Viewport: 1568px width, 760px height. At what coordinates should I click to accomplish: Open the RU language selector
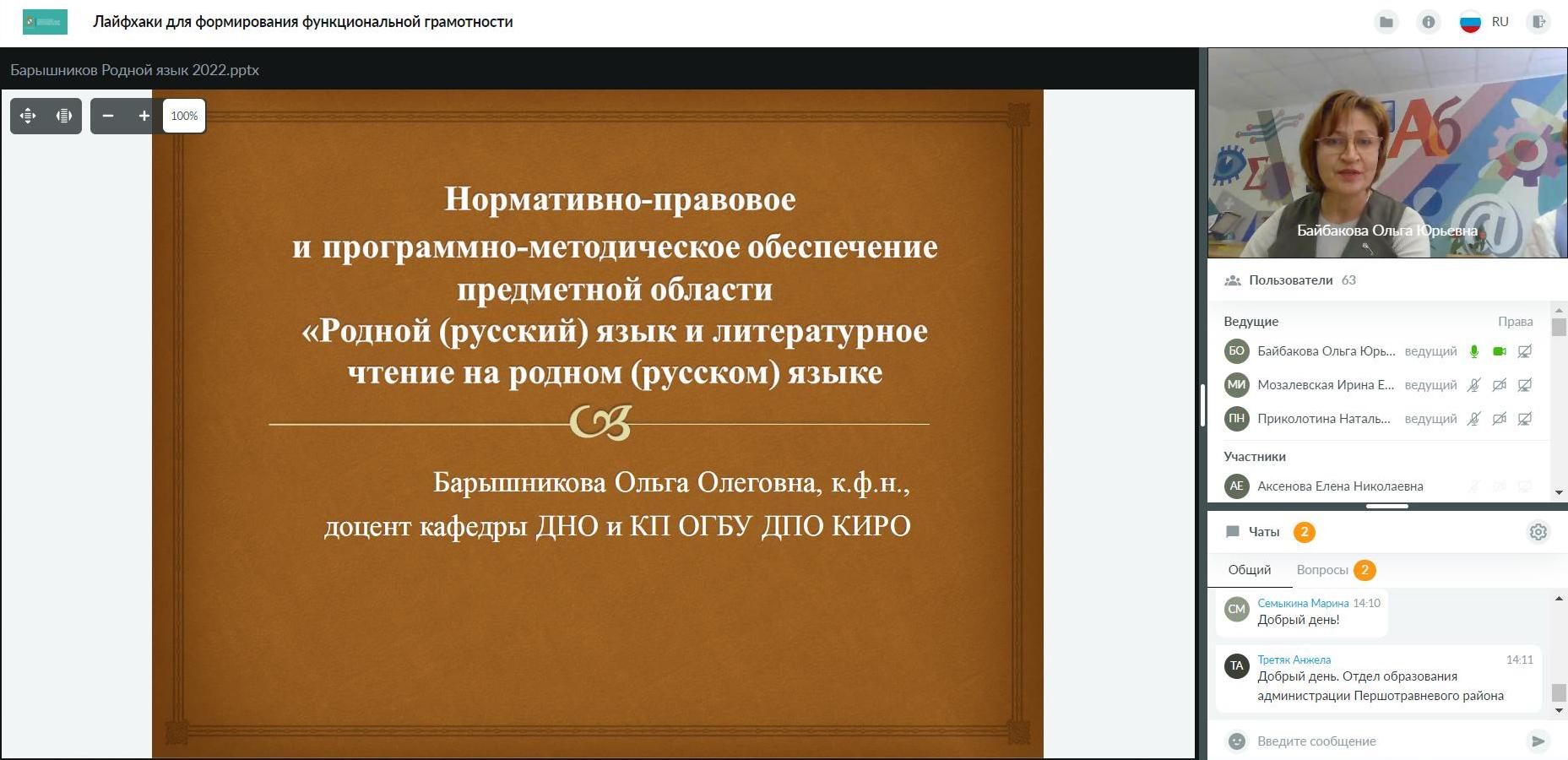(1500, 22)
